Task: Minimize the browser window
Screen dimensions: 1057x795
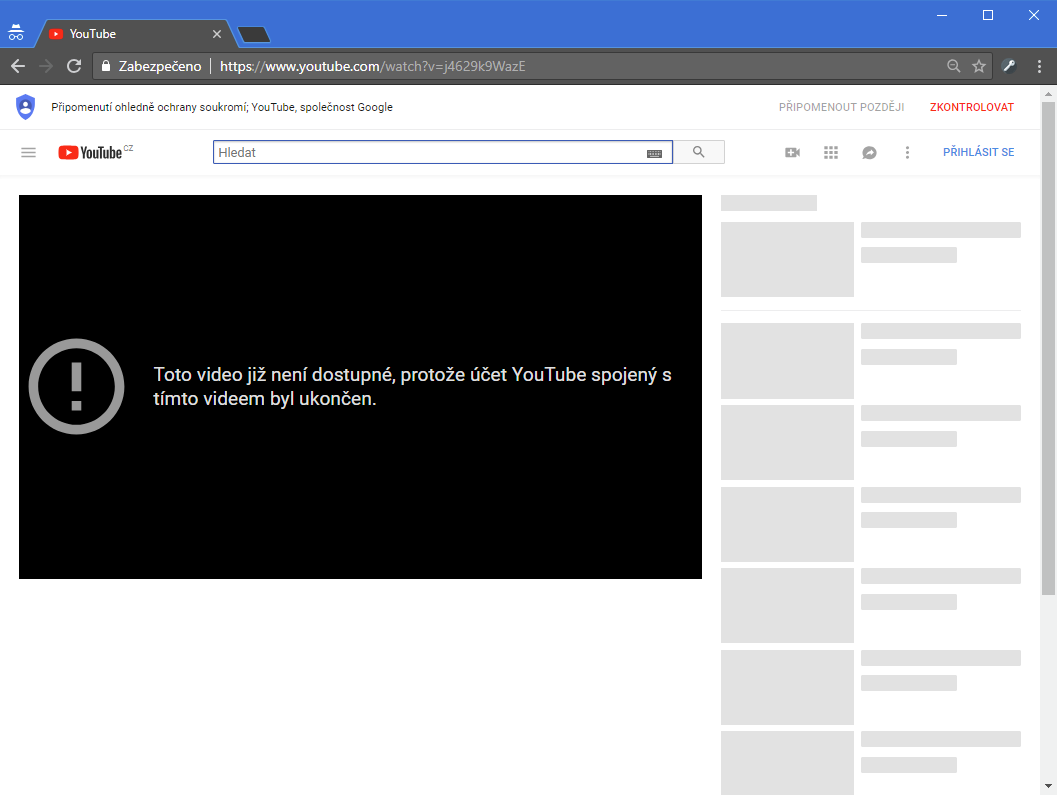Action: (x=942, y=15)
